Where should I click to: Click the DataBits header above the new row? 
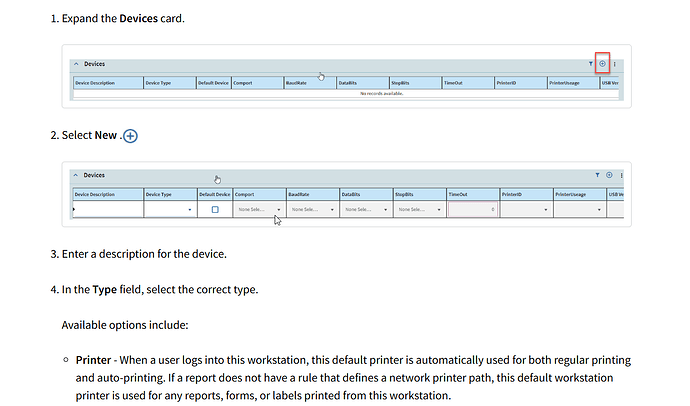coord(366,194)
